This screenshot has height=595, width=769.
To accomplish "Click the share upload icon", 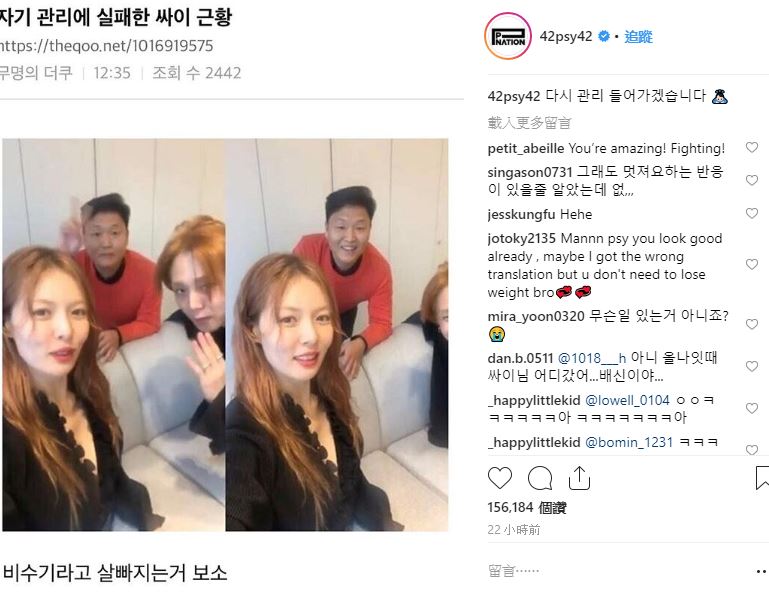I will (x=579, y=478).
